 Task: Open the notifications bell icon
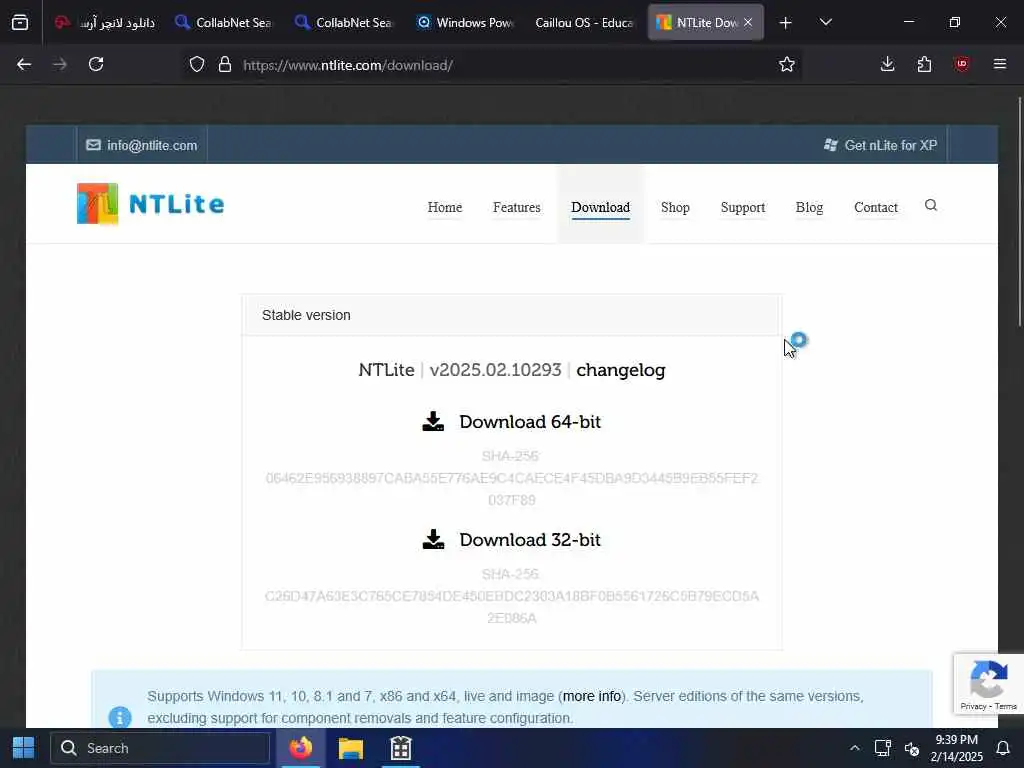click(x=1003, y=748)
